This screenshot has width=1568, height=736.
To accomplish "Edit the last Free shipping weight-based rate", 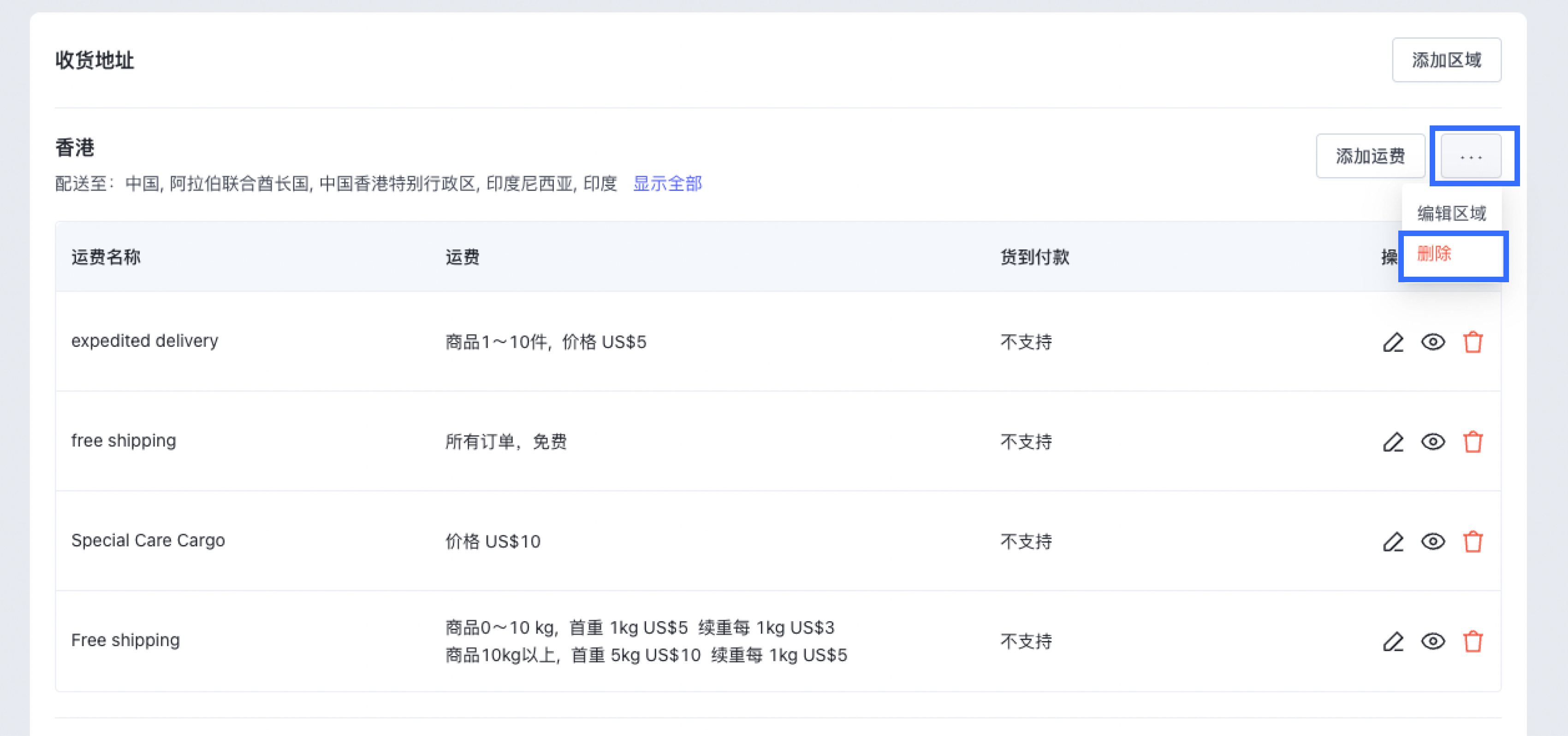I will [1393, 641].
